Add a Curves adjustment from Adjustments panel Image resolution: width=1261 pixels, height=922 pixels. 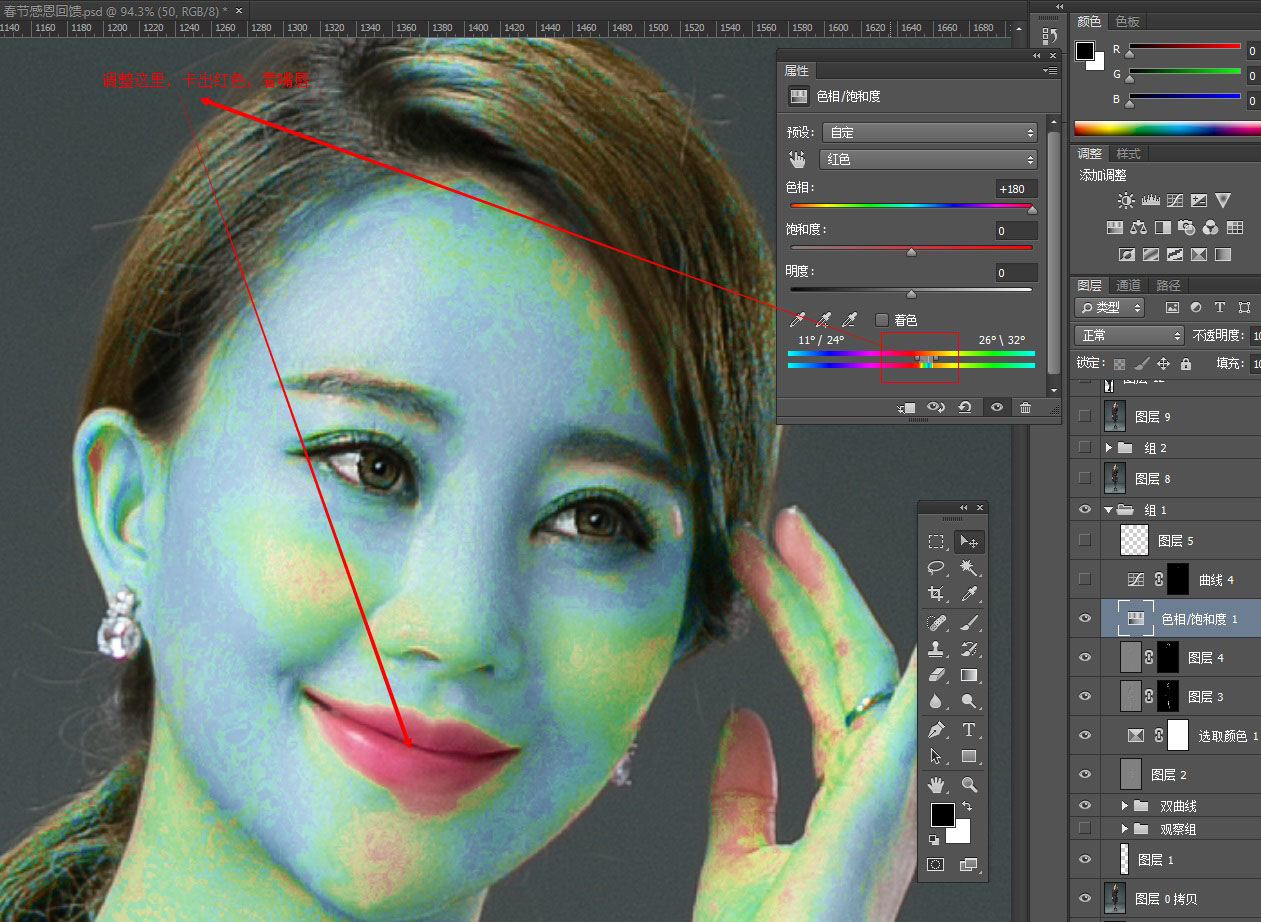coord(1175,201)
